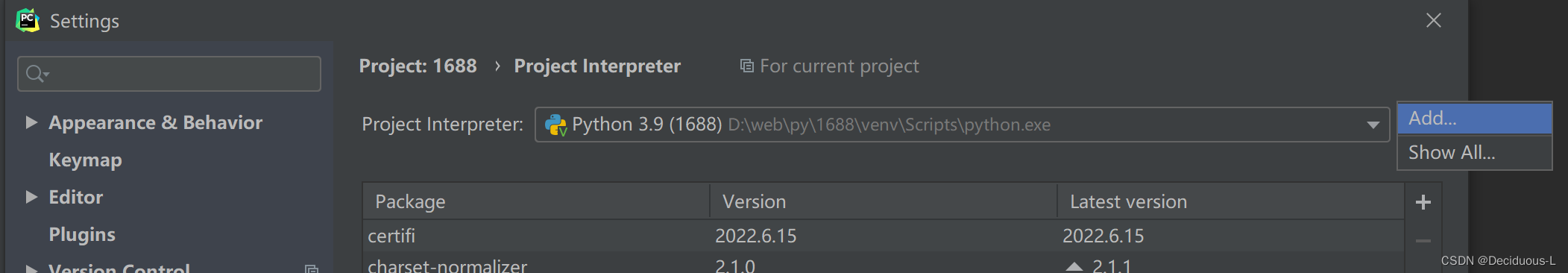Click the copy icon beside For current project
This screenshot has width=1568, height=273.
(x=746, y=66)
